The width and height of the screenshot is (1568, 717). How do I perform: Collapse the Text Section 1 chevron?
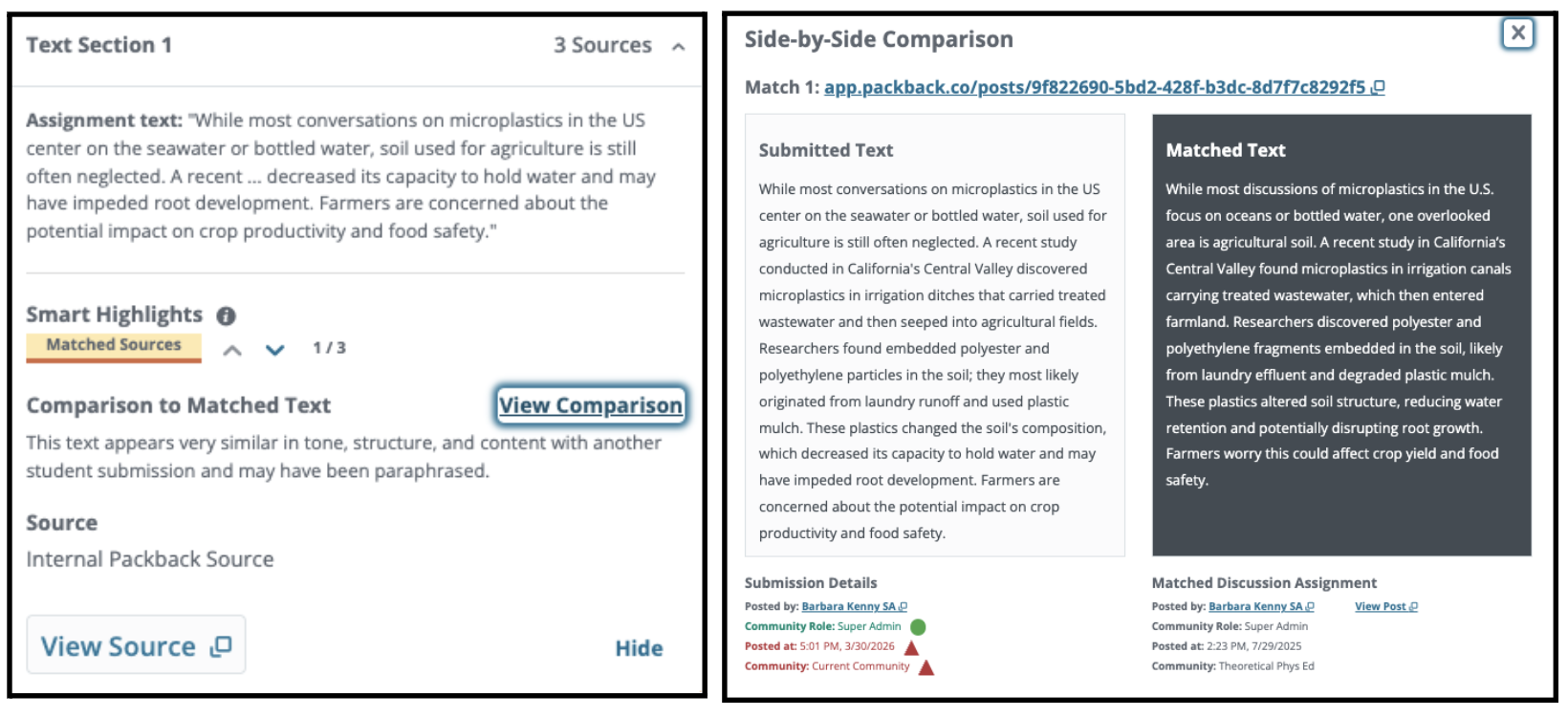(x=679, y=47)
